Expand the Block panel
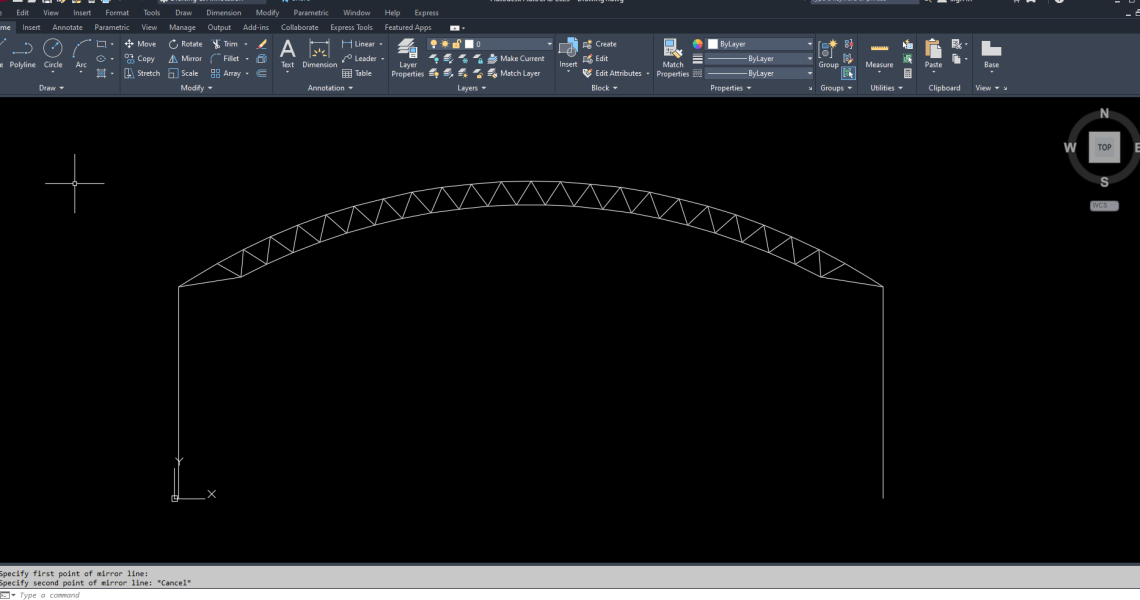1140x600 pixels. coord(604,88)
